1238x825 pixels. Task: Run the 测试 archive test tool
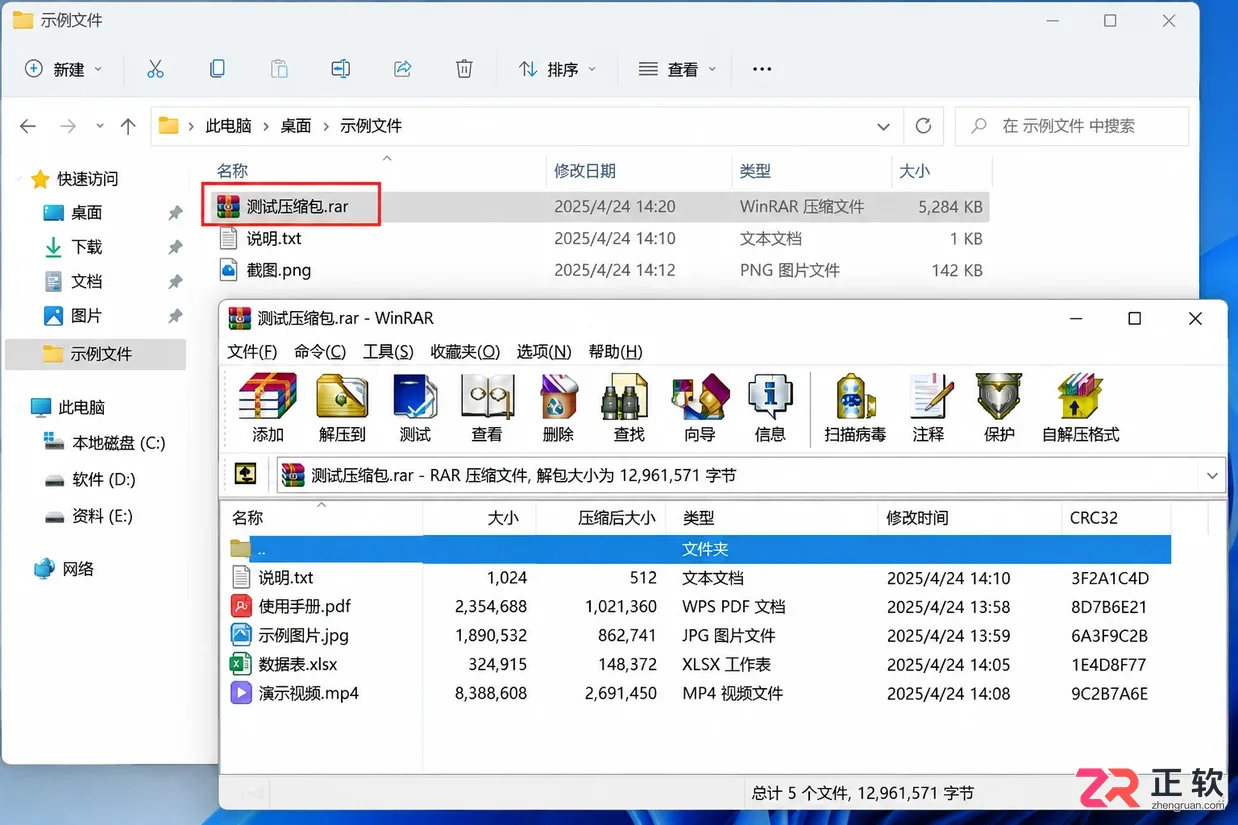click(415, 407)
